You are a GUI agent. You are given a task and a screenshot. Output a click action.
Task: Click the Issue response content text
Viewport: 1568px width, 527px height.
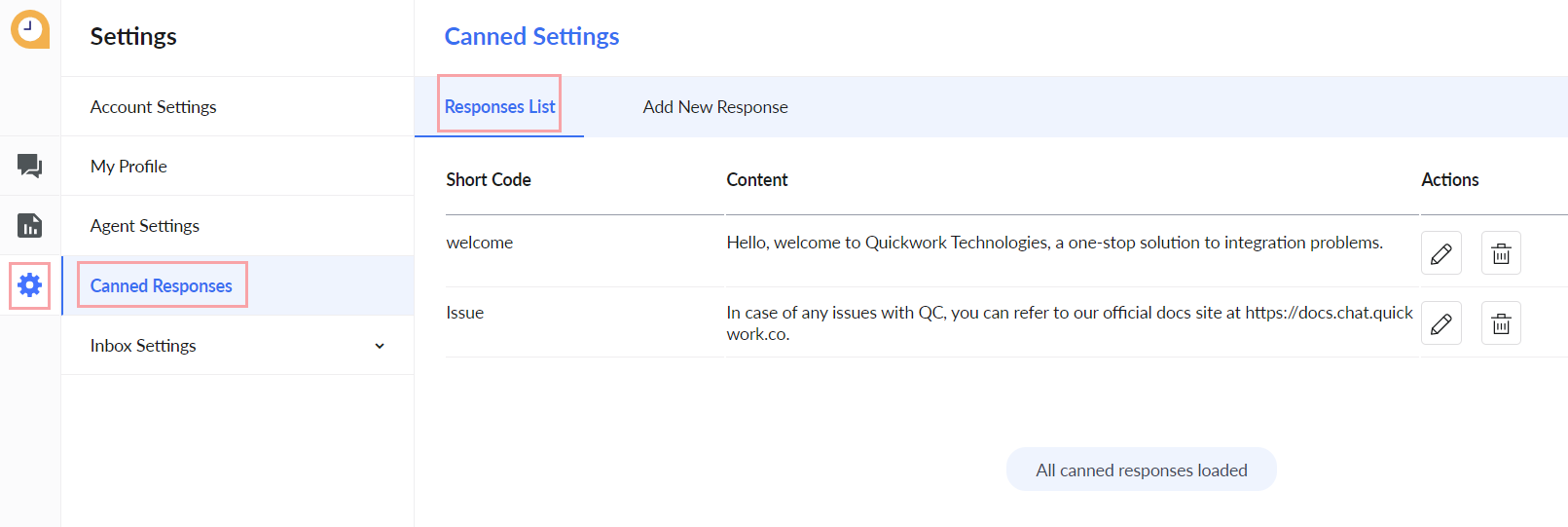click(1070, 323)
